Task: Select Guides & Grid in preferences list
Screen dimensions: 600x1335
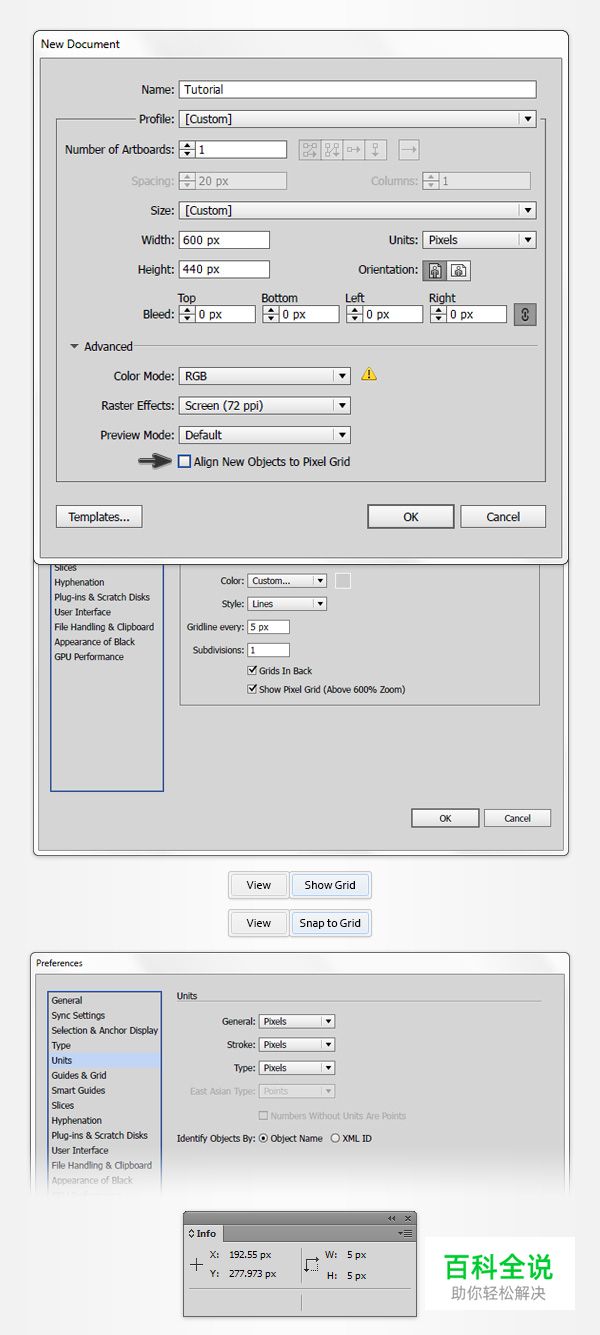Action: click(x=79, y=1075)
